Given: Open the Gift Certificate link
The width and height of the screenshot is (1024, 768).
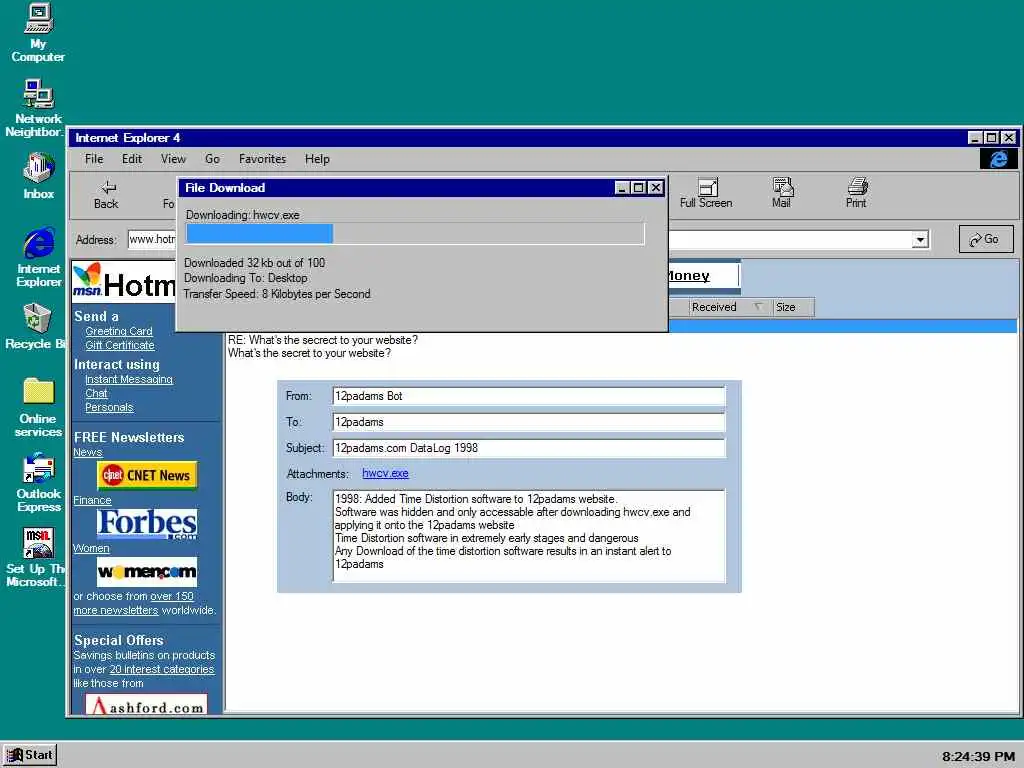Looking at the screenshot, I should (x=120, y=345).
